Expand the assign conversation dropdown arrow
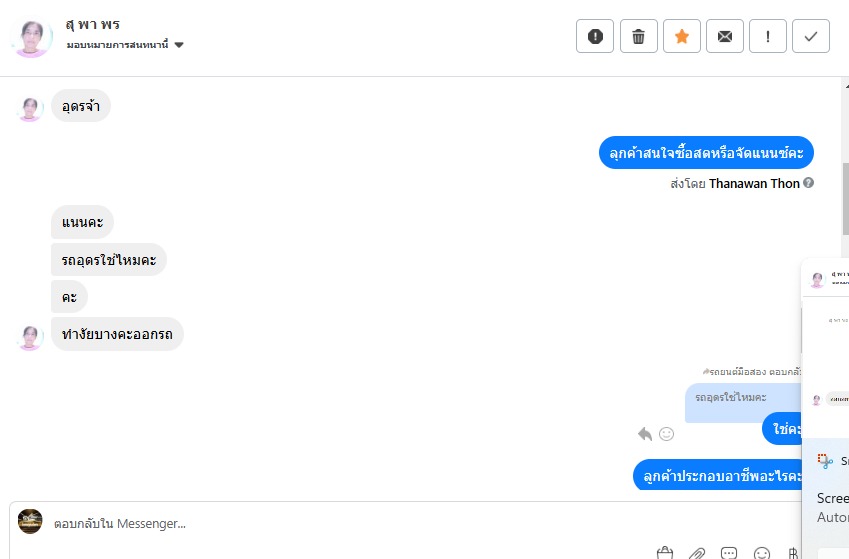This screenshot has width=849, height=559. pos(179,45)
